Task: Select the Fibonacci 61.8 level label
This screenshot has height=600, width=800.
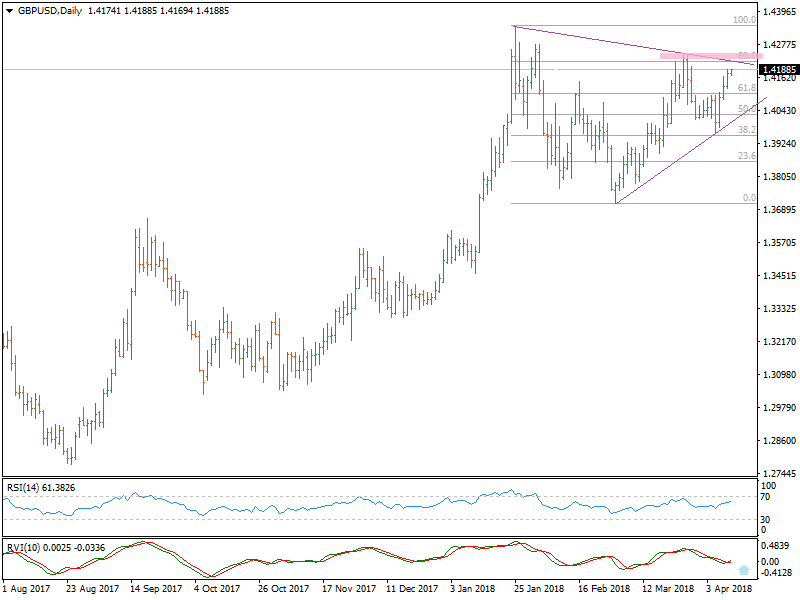Action: coord(746,88)
